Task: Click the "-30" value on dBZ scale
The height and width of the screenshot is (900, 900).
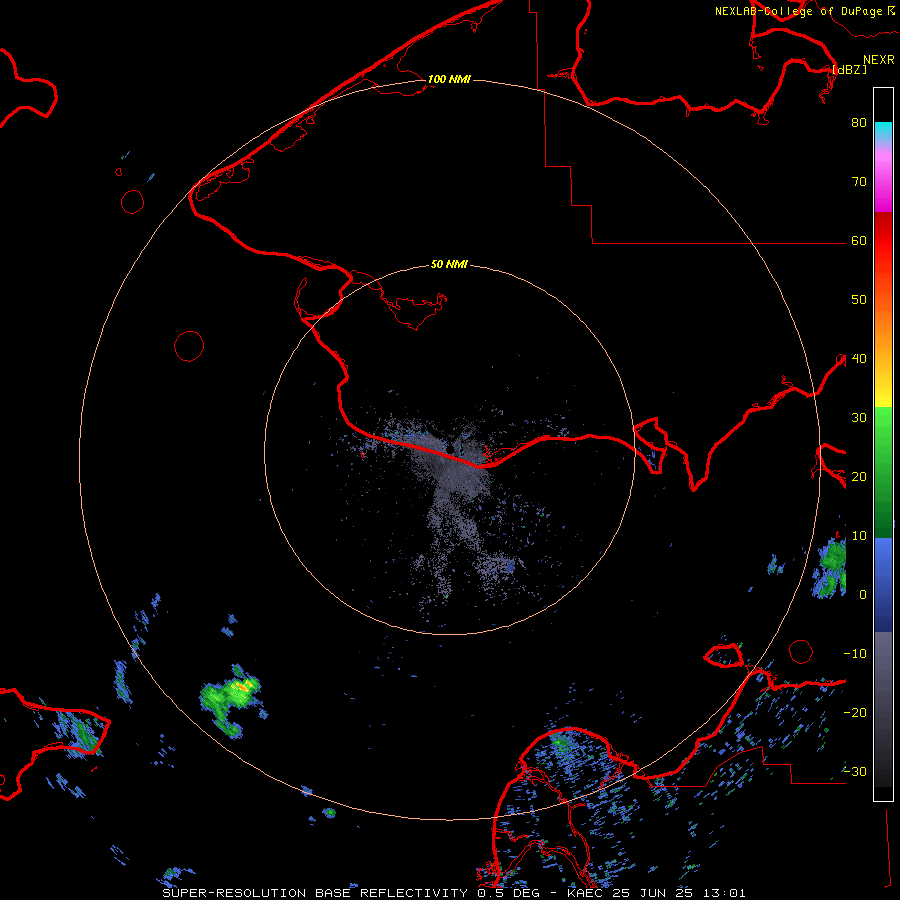Action: [x=855, y=771]
